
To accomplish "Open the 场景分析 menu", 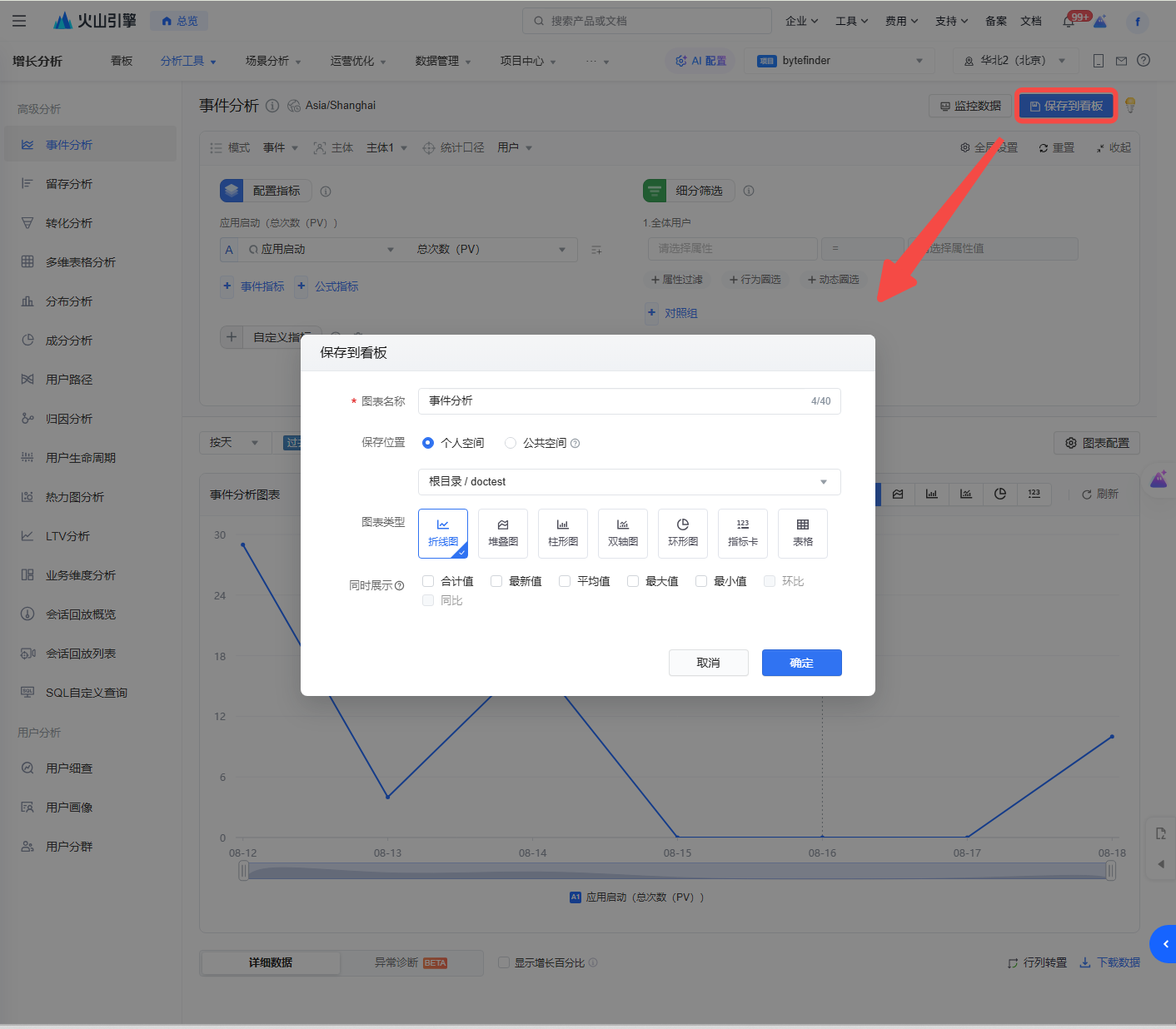I will pyautogui.click(x=273, y=61).
